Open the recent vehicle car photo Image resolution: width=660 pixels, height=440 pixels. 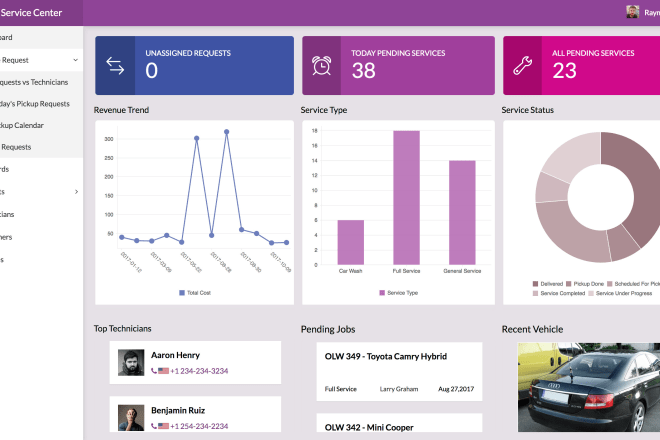pos(588,388)
